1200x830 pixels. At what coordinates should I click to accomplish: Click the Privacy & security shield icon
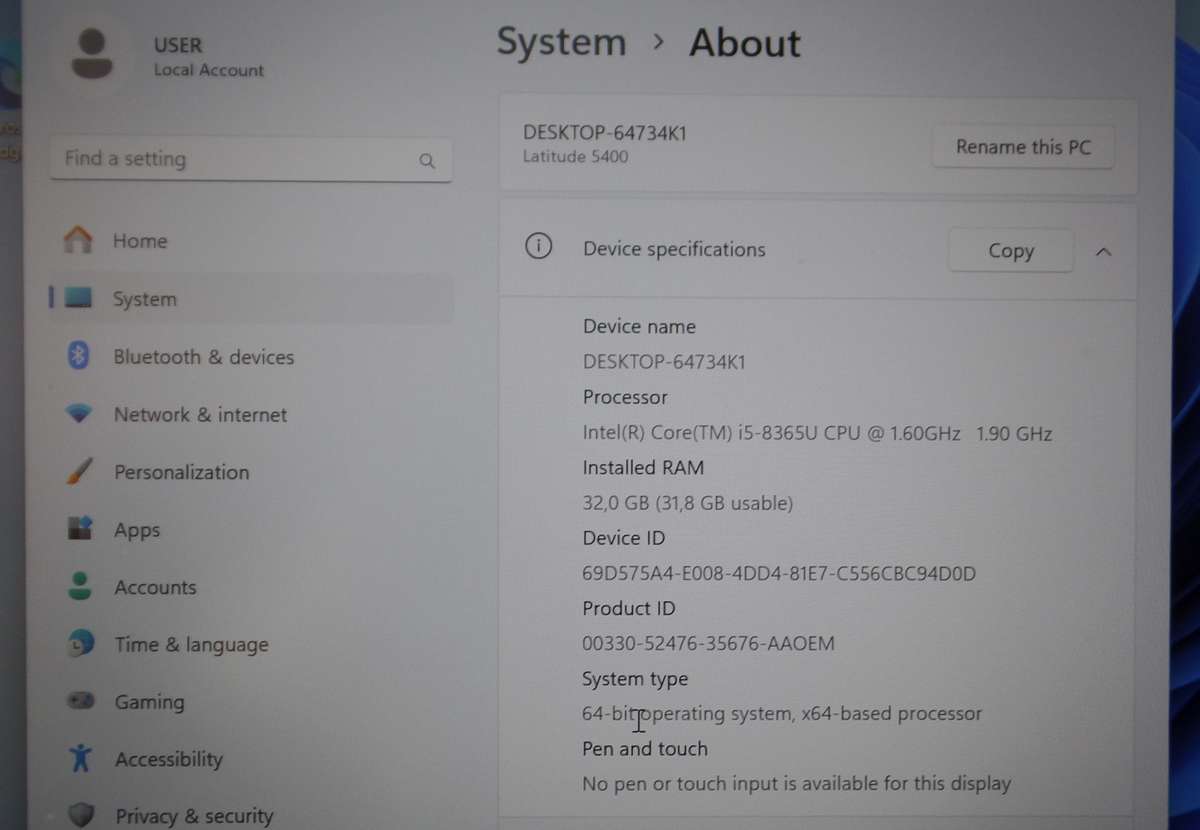click(81, 815)
